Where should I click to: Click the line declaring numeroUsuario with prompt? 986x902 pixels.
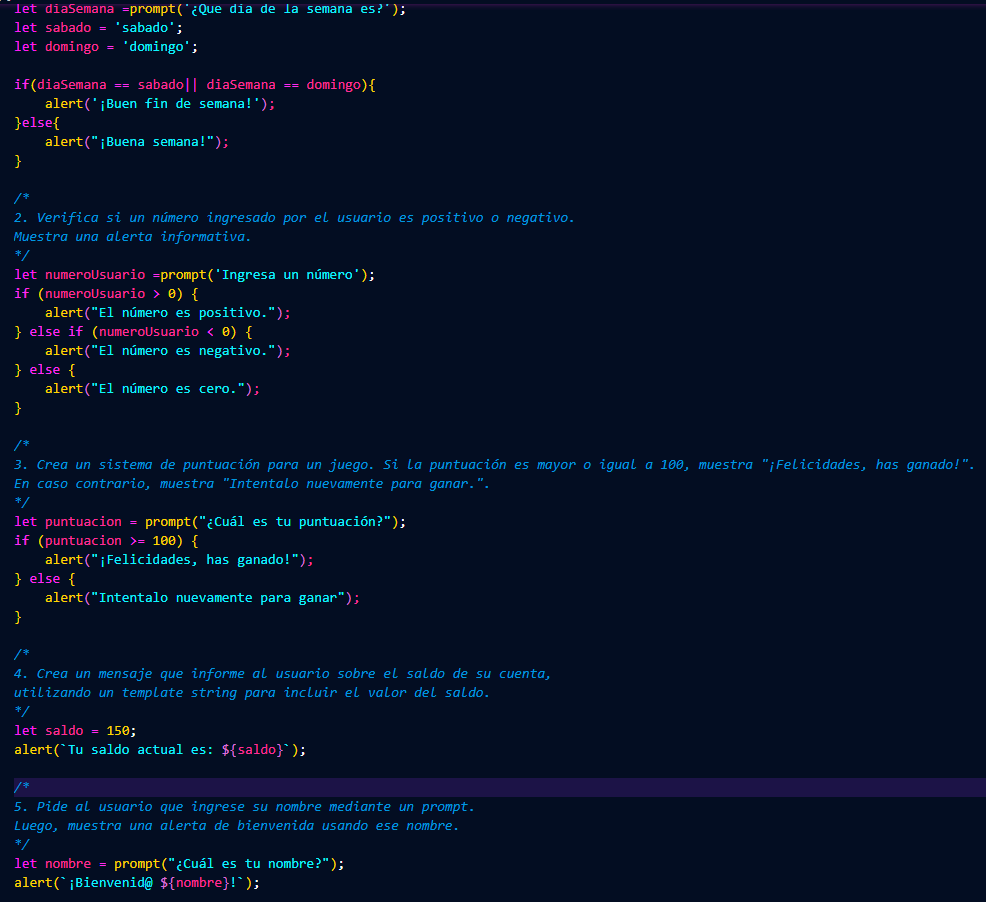point(194,275)
